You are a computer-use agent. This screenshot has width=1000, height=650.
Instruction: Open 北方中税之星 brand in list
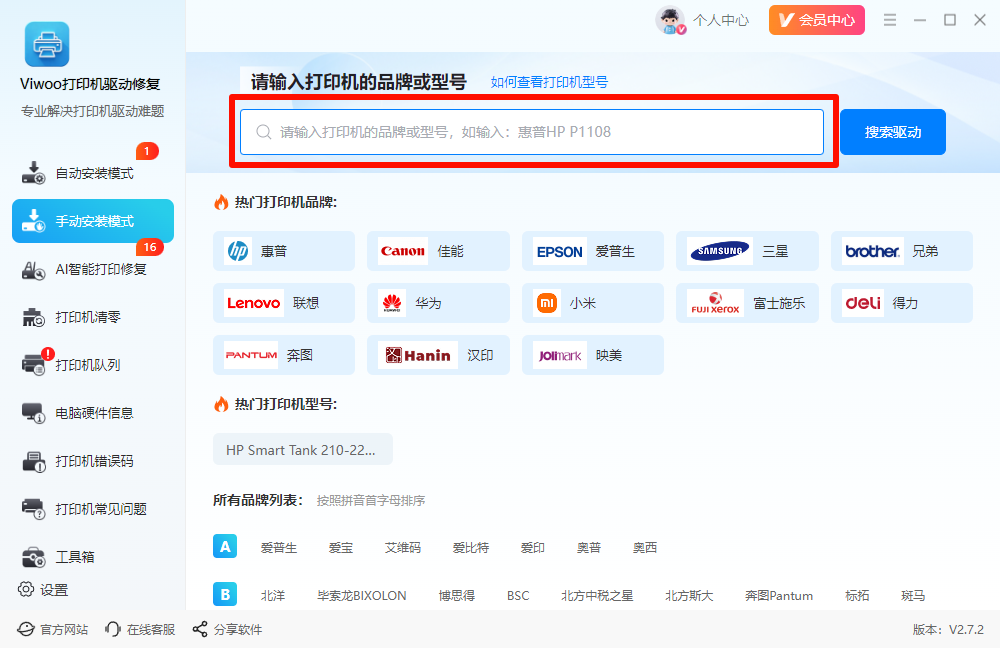pos(597,595)
